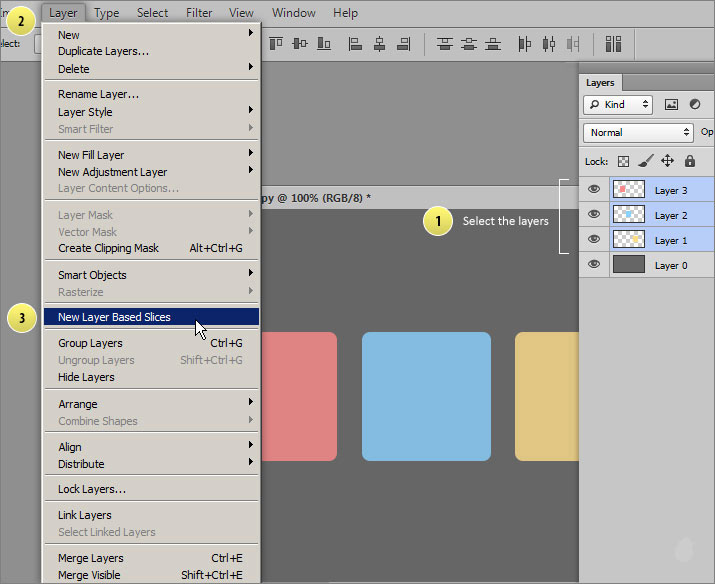Image resolution: width=715 pixels, height=584 pixels.
Task: Open the Filter menu
Action: point(199,13)
